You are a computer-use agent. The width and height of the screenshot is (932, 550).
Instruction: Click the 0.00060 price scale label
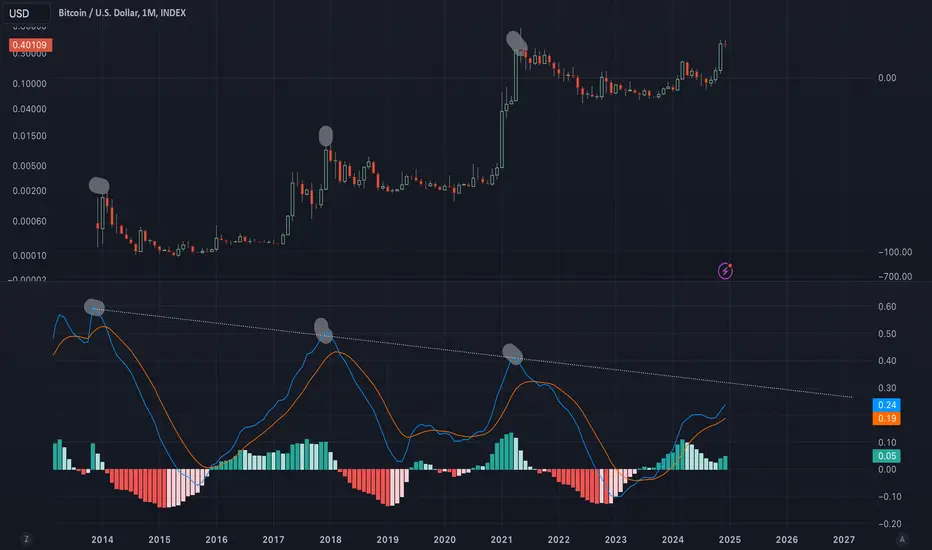point(29,221)
